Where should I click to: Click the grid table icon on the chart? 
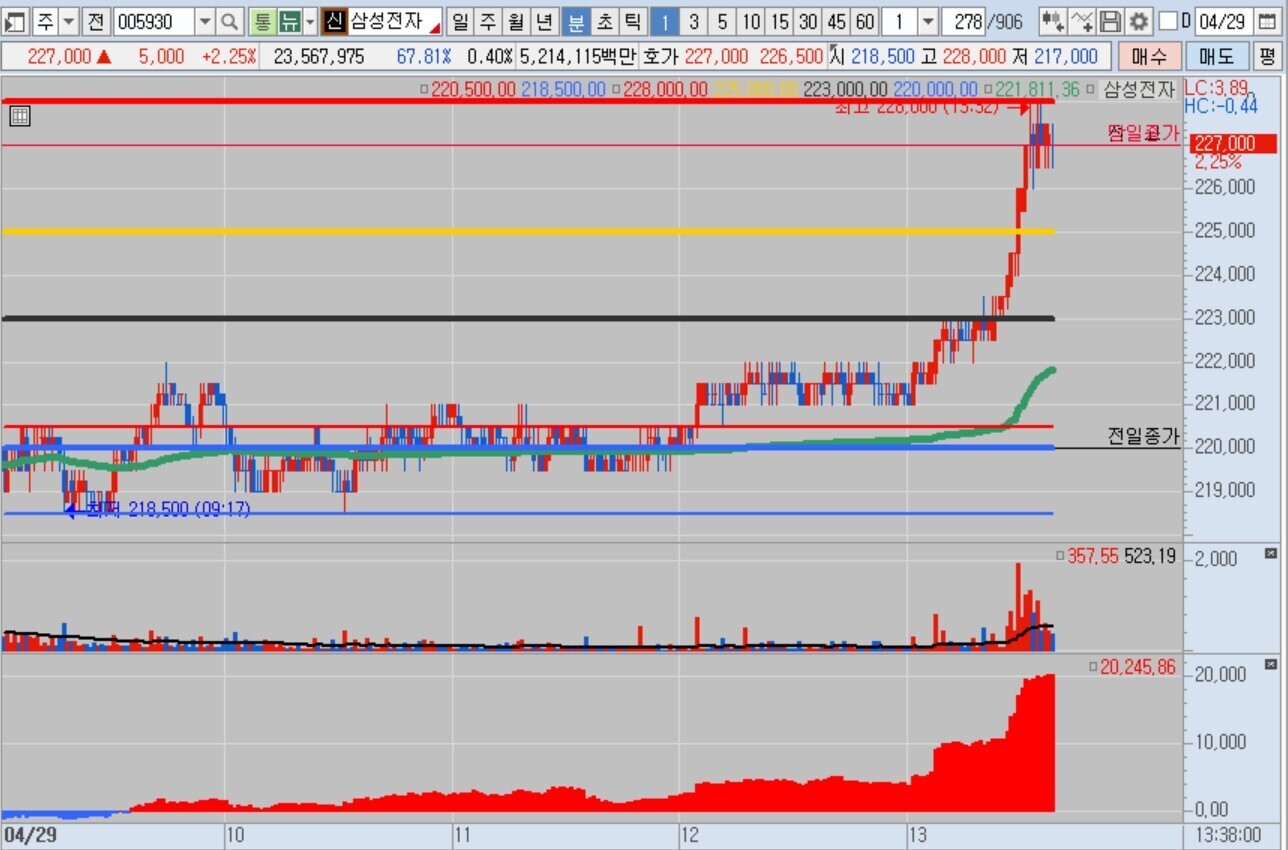20,117
